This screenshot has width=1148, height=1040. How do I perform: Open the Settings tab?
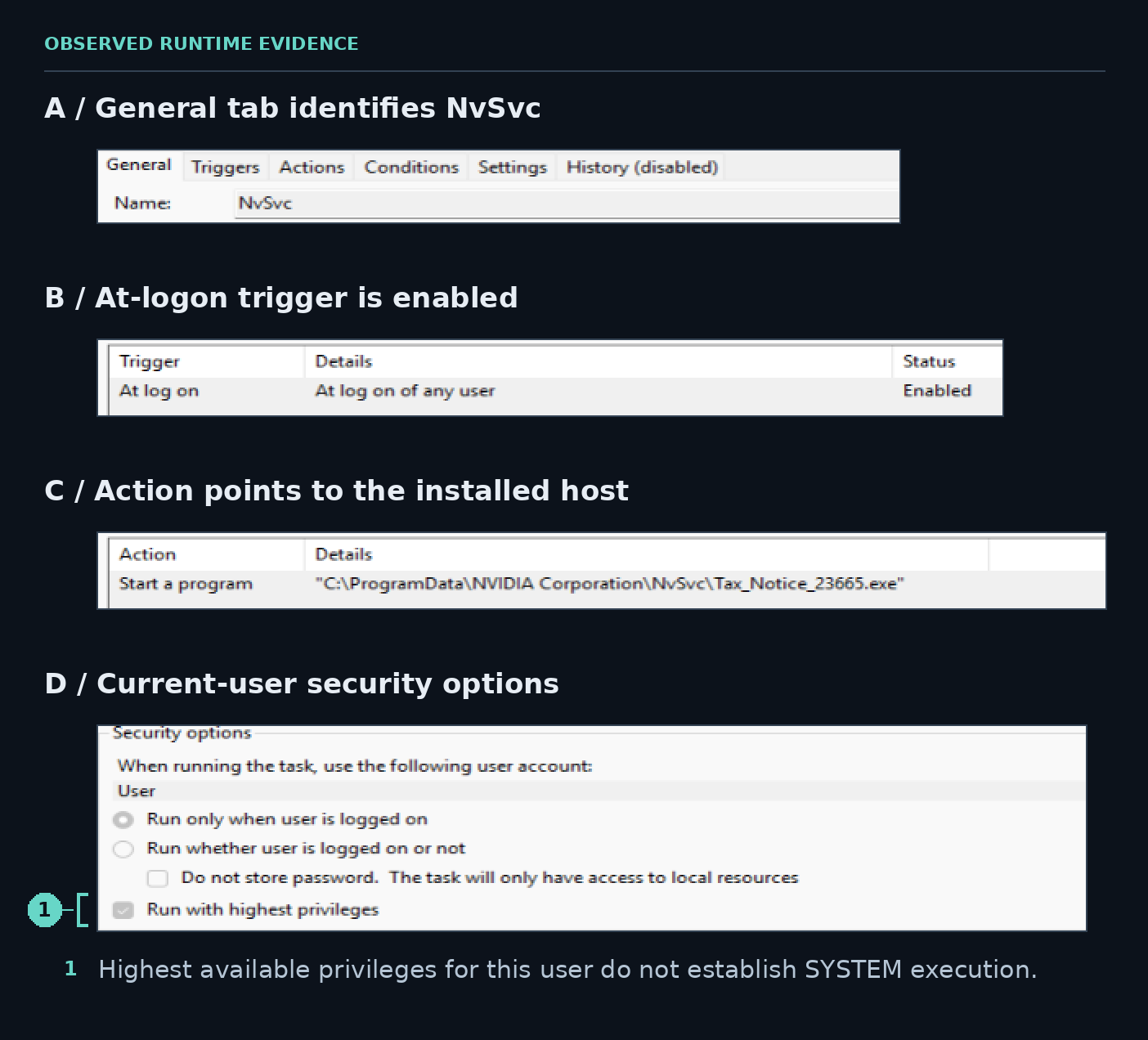(x=512, y=167)
